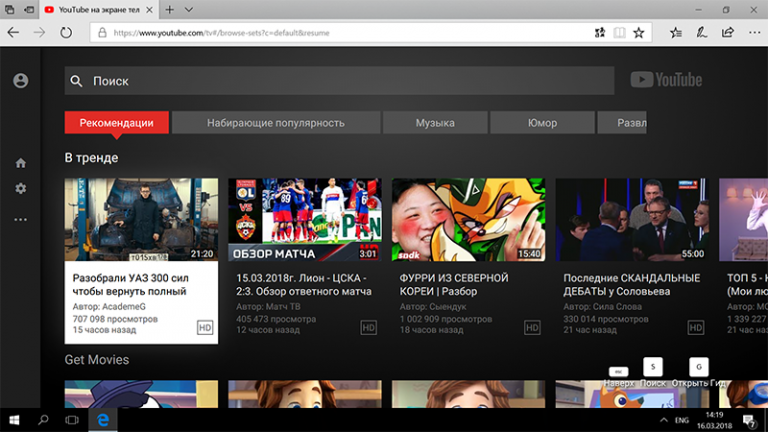Image resolution: width=768 pixels, height=432 pixels.
Task: Open the ФУРРИ ИЗ СЕВЕРНОЙ КОРЕИ video
Action: click(468, 219)
